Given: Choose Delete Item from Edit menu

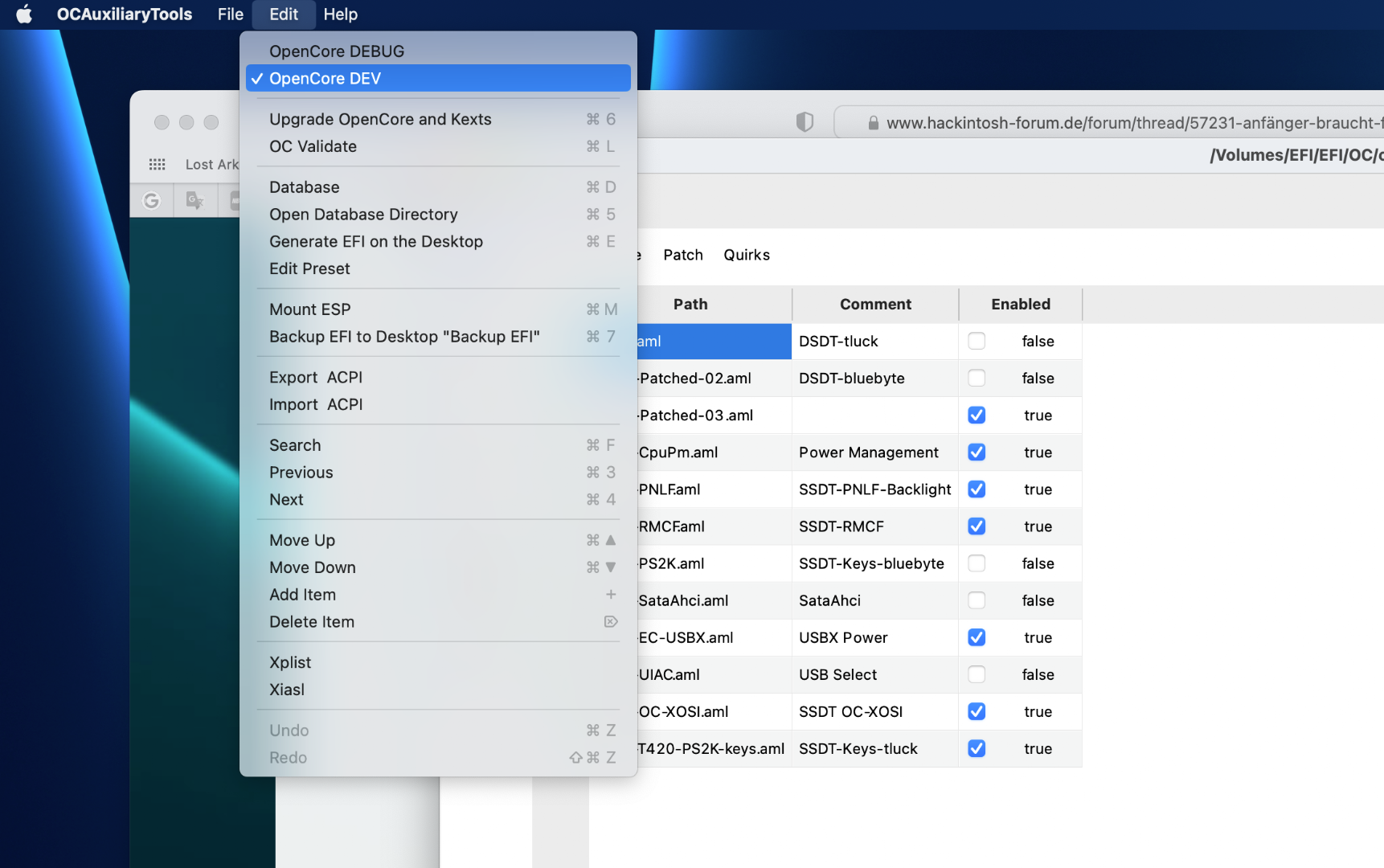Looking at the screenshot, I should (312, 622).
